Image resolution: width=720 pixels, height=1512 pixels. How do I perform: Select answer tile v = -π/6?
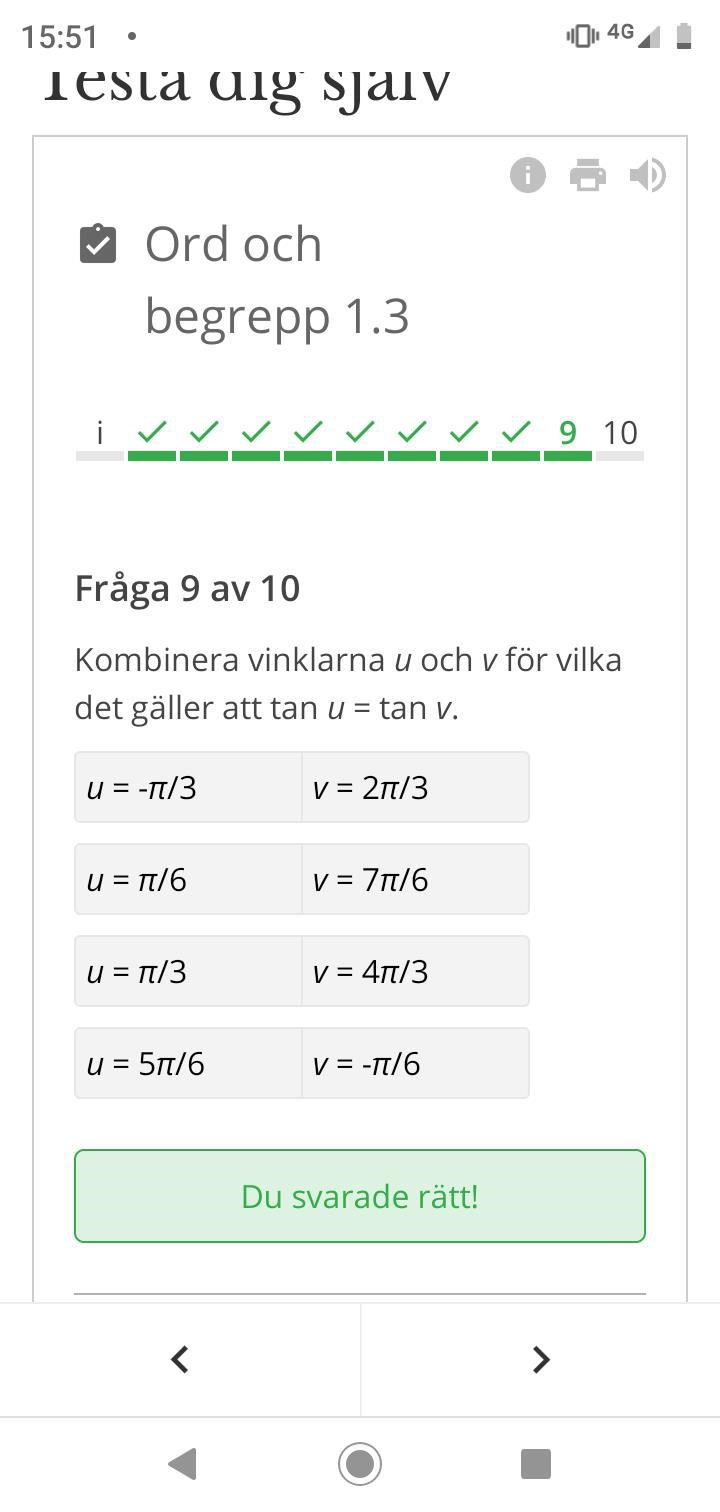(x=415, y=1064)
